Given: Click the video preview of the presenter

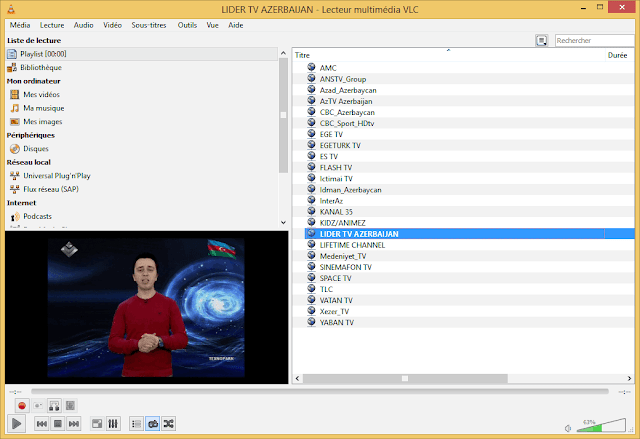Looking at the screenshot, I should coord(146,308).
